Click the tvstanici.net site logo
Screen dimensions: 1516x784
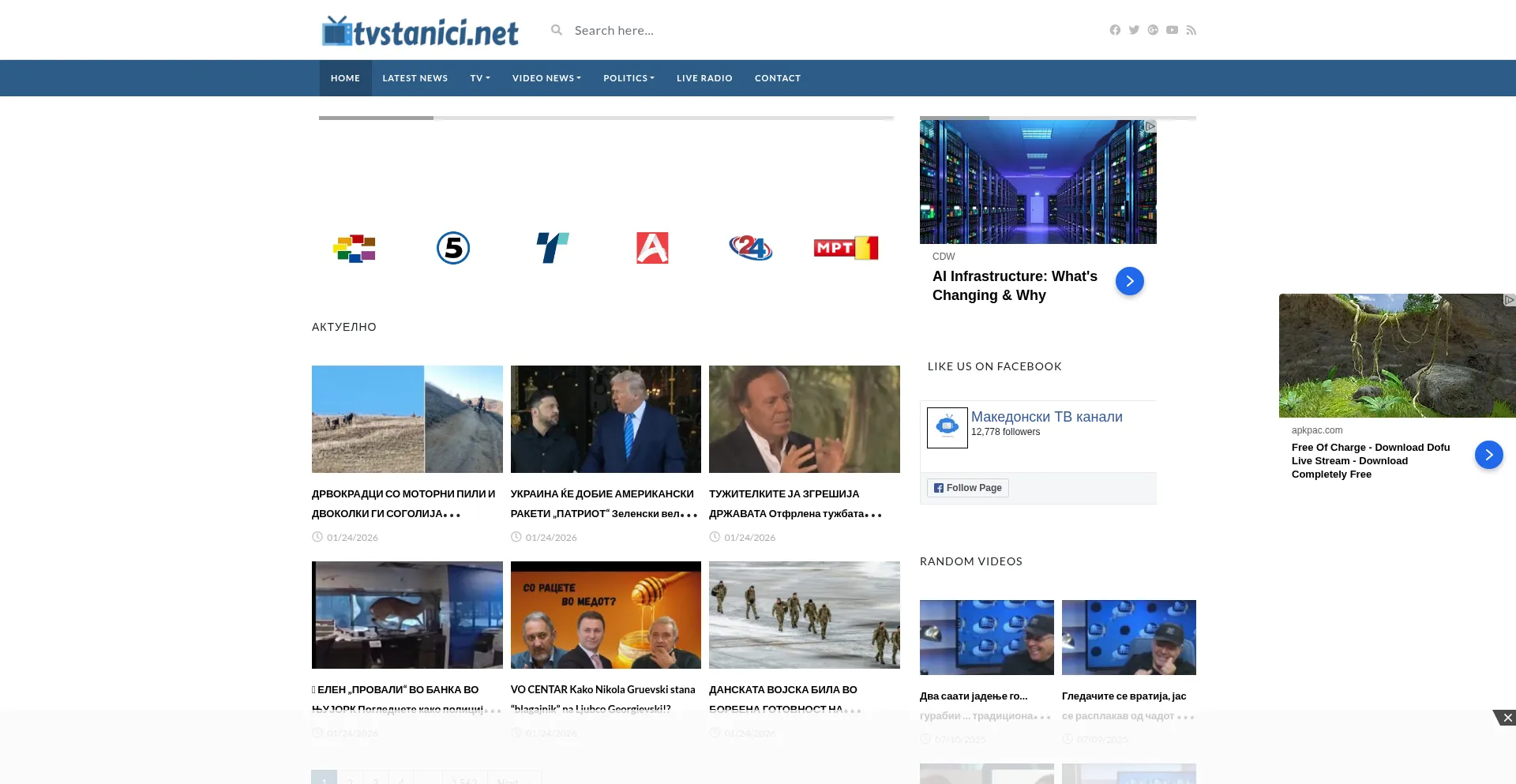pos(420,31)
